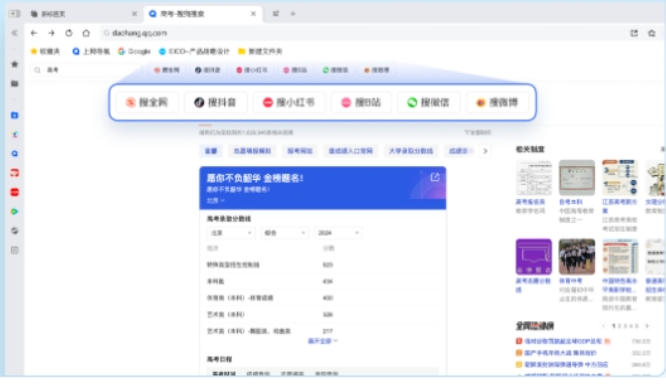Go to next hot list page arrow
This screenshot has height=387, width=666.
point(647,326)
